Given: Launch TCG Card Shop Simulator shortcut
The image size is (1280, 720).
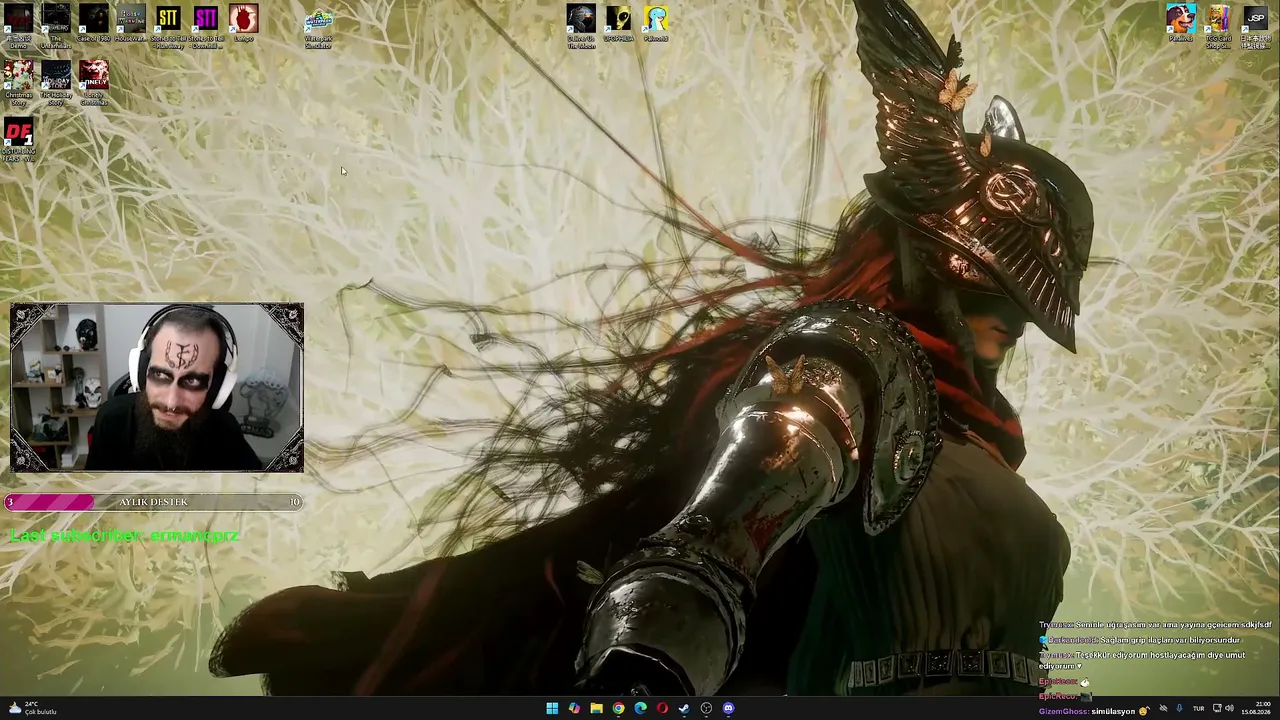Looking at the screenshot, I should pos(1218,26).
